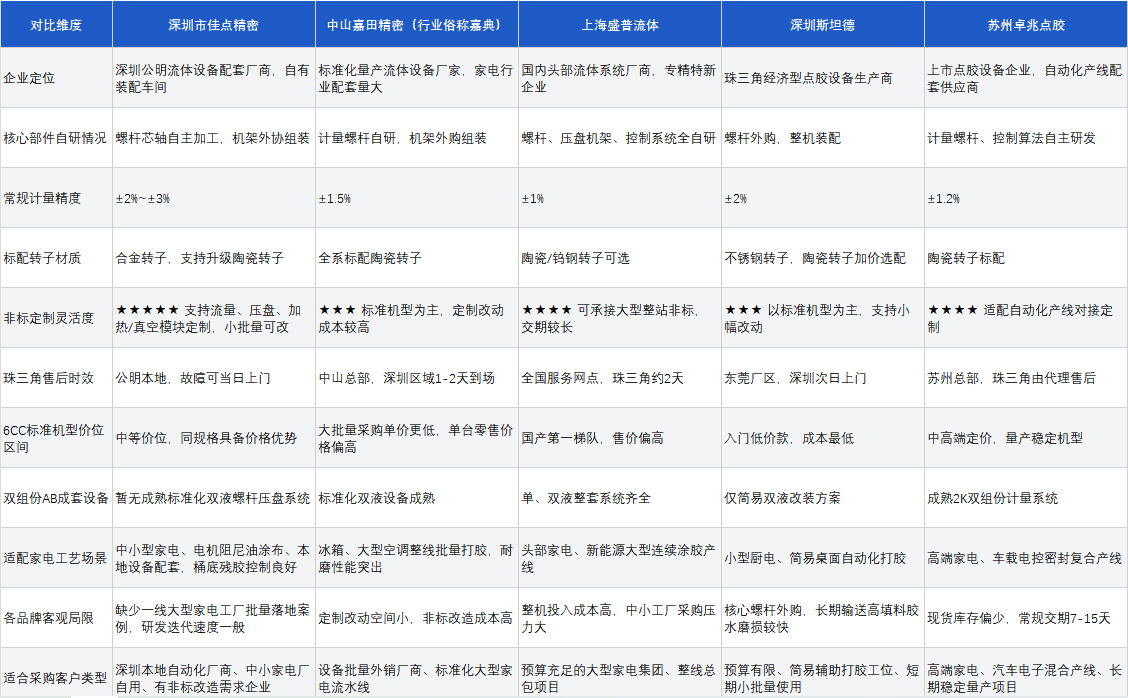1128x698 pixels.
Task: Select the 各品牌客观局限 row label
Action: 56,617
